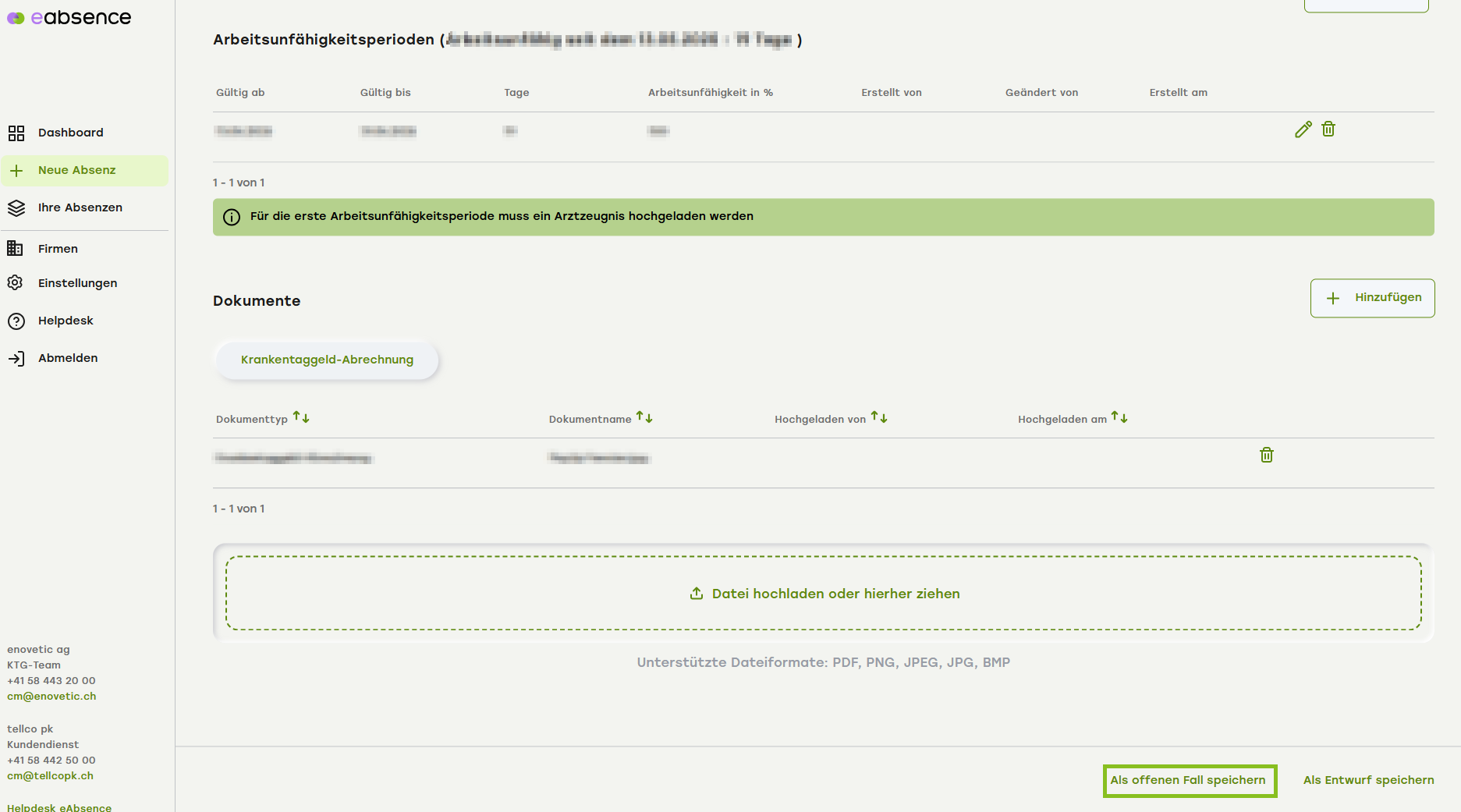Click the Einstellungen gear icon
Viewport: 1461px width, 812px height.
(x=16, y=283)
